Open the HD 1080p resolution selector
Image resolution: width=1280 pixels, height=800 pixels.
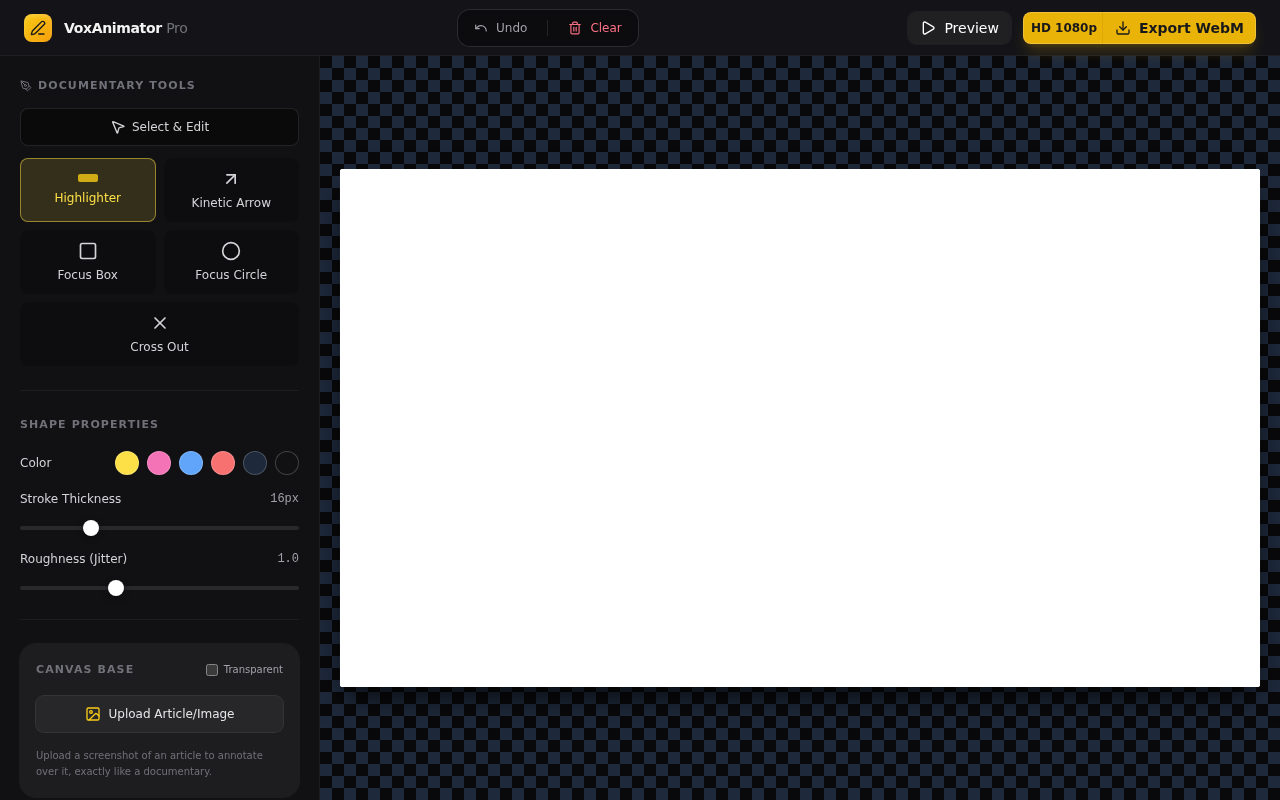1063,28
